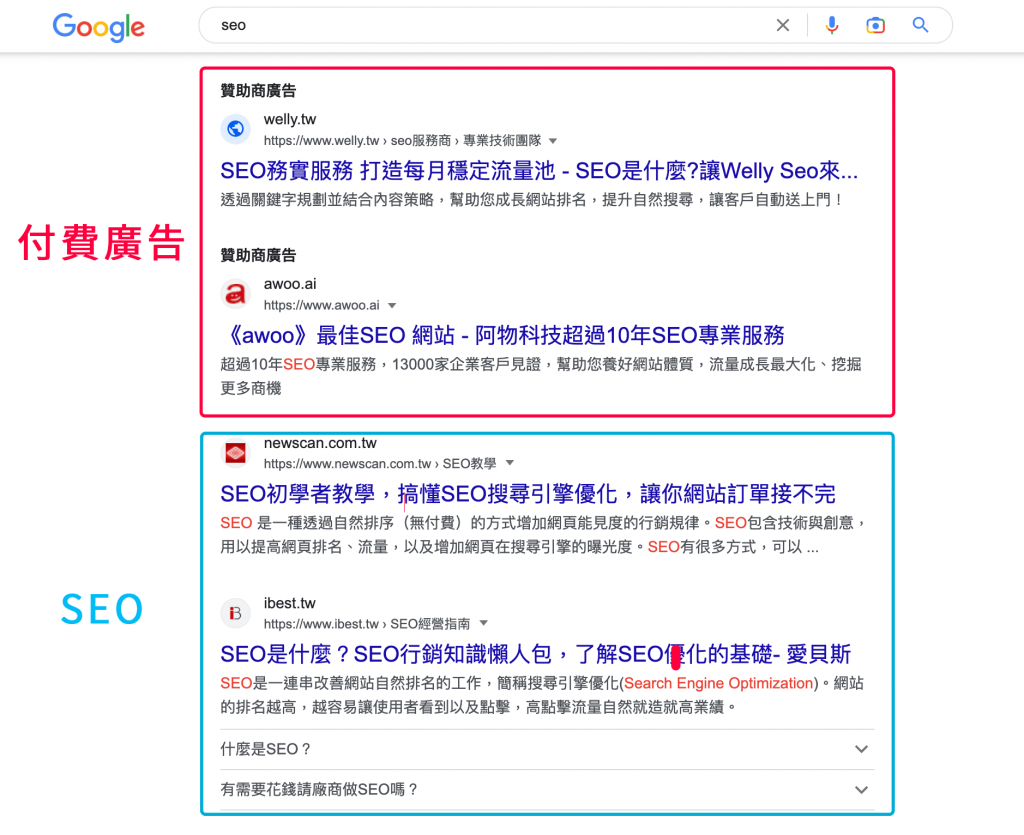Click the https://www.awoo.ai URL text
This screenshot has height=835, width=1024.
click(321, 306)
